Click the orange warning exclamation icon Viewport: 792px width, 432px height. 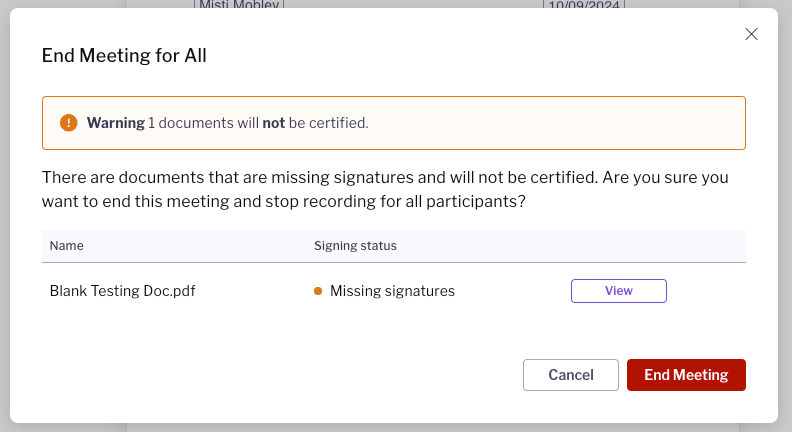[x=69, y=123]
